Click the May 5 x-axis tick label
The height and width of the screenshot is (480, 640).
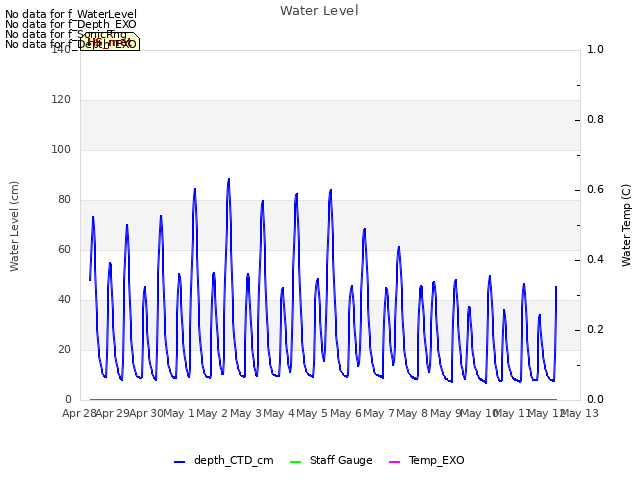click(312, 413)
